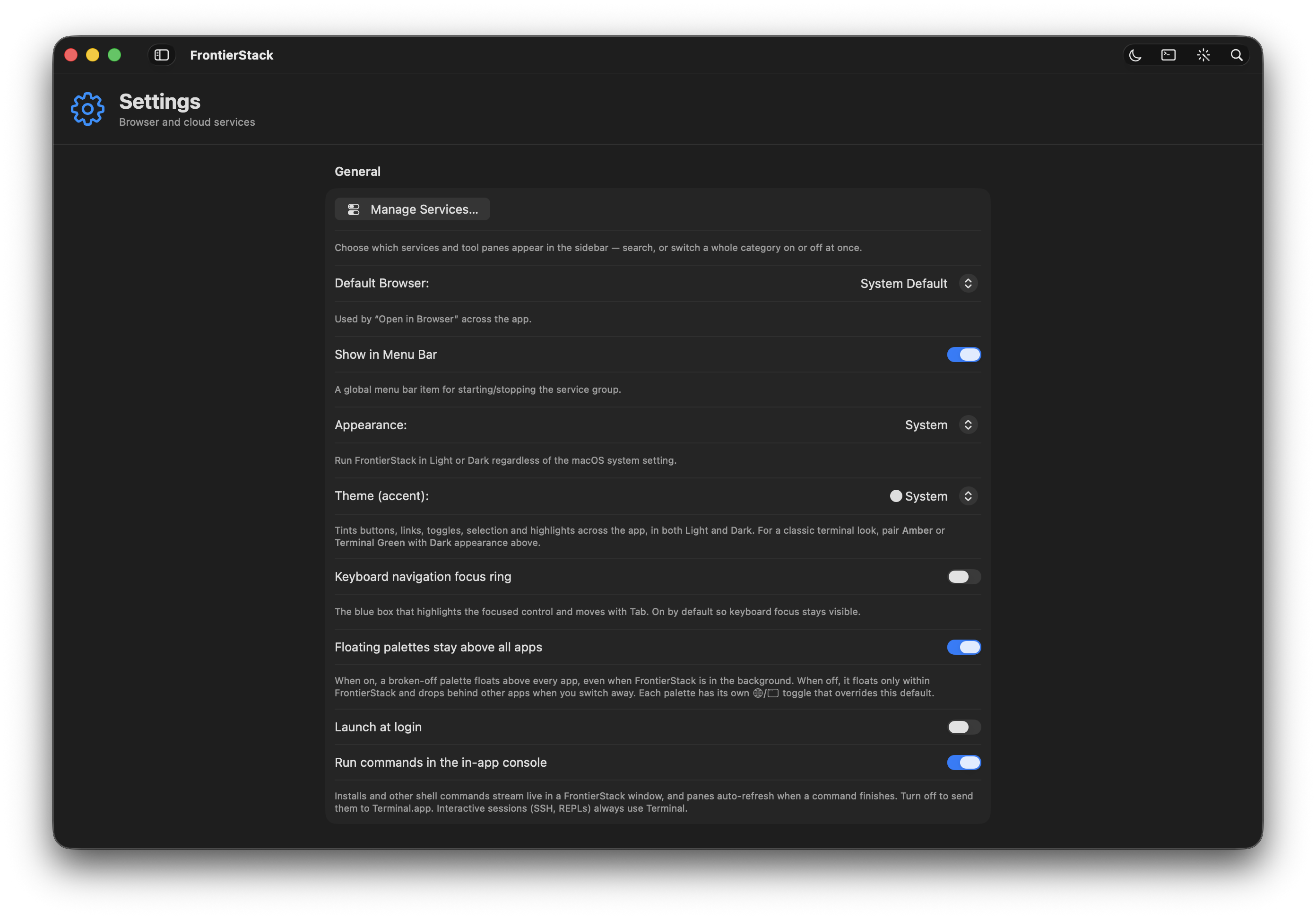The image size is (1316, 919).
Task: Open the in-app console icon
Action: pyautogui.click(x=1168, y=55)
